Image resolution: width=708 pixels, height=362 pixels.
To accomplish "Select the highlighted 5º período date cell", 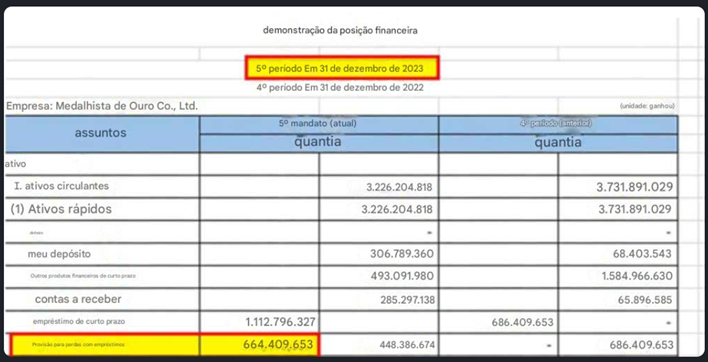I will (341, 68).
